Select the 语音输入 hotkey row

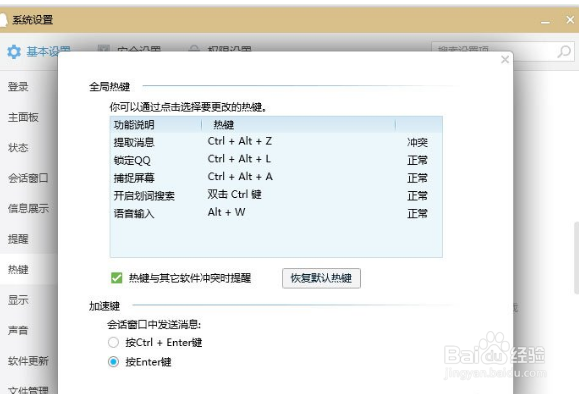coord(276,213)
